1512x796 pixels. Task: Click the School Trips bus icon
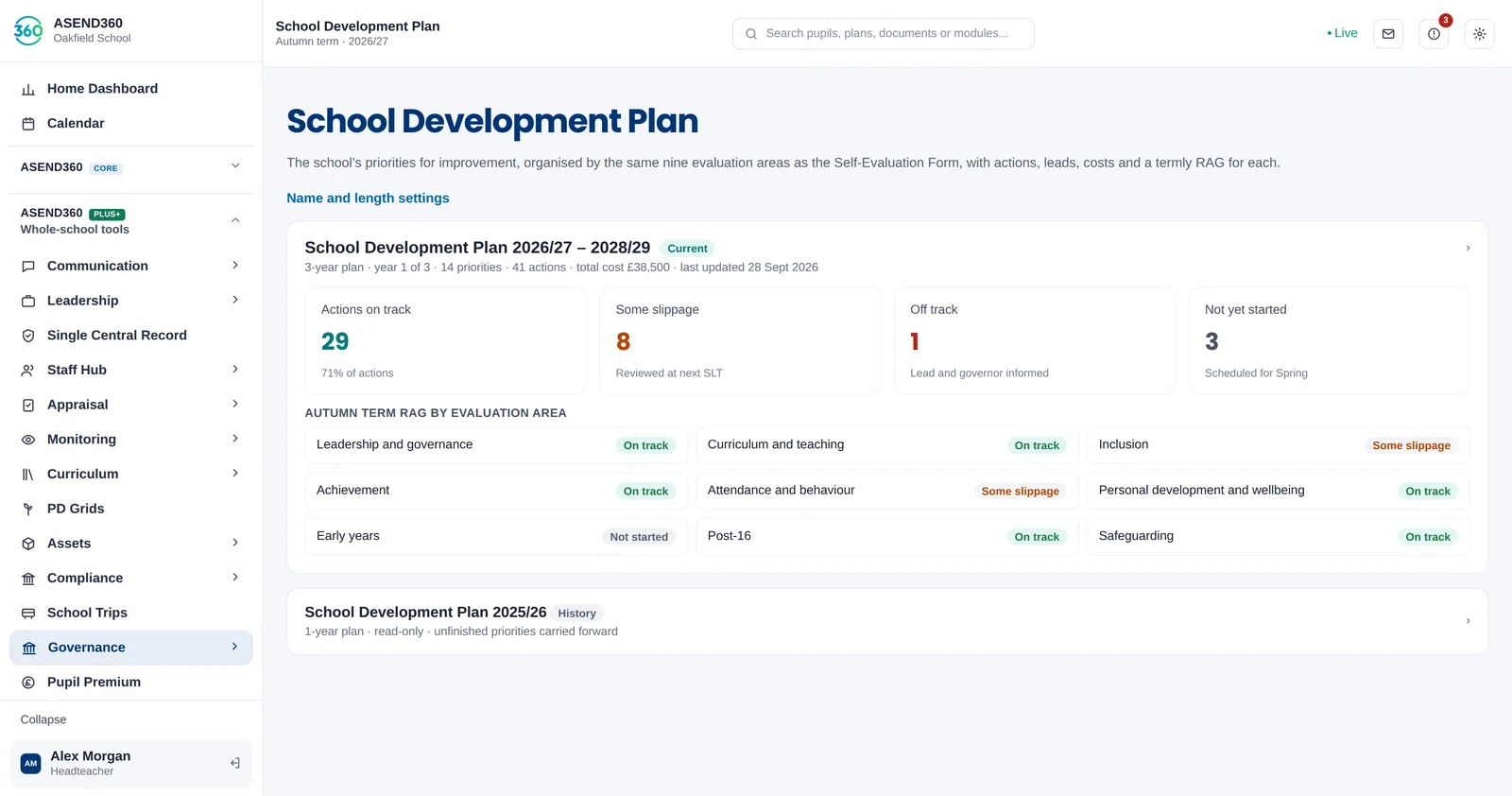pyautogui.click(x=28, y=613)
